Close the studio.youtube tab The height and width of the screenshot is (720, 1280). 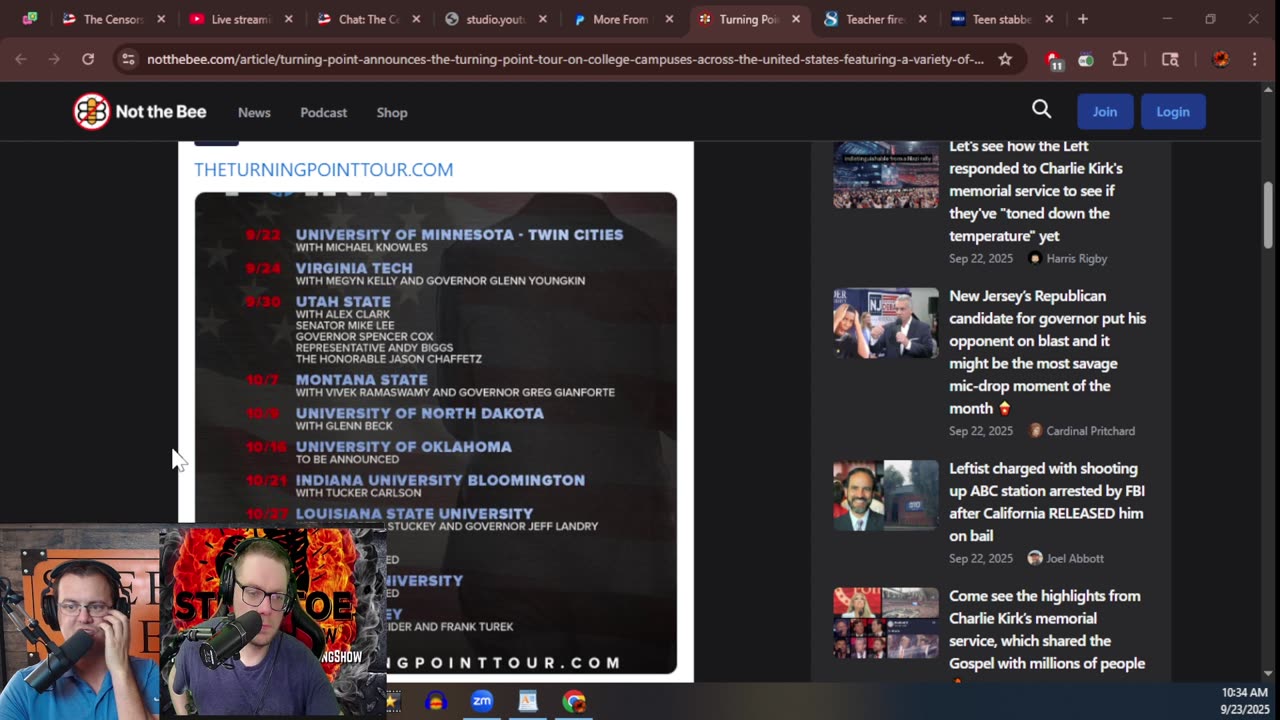(x=543, y=19)
